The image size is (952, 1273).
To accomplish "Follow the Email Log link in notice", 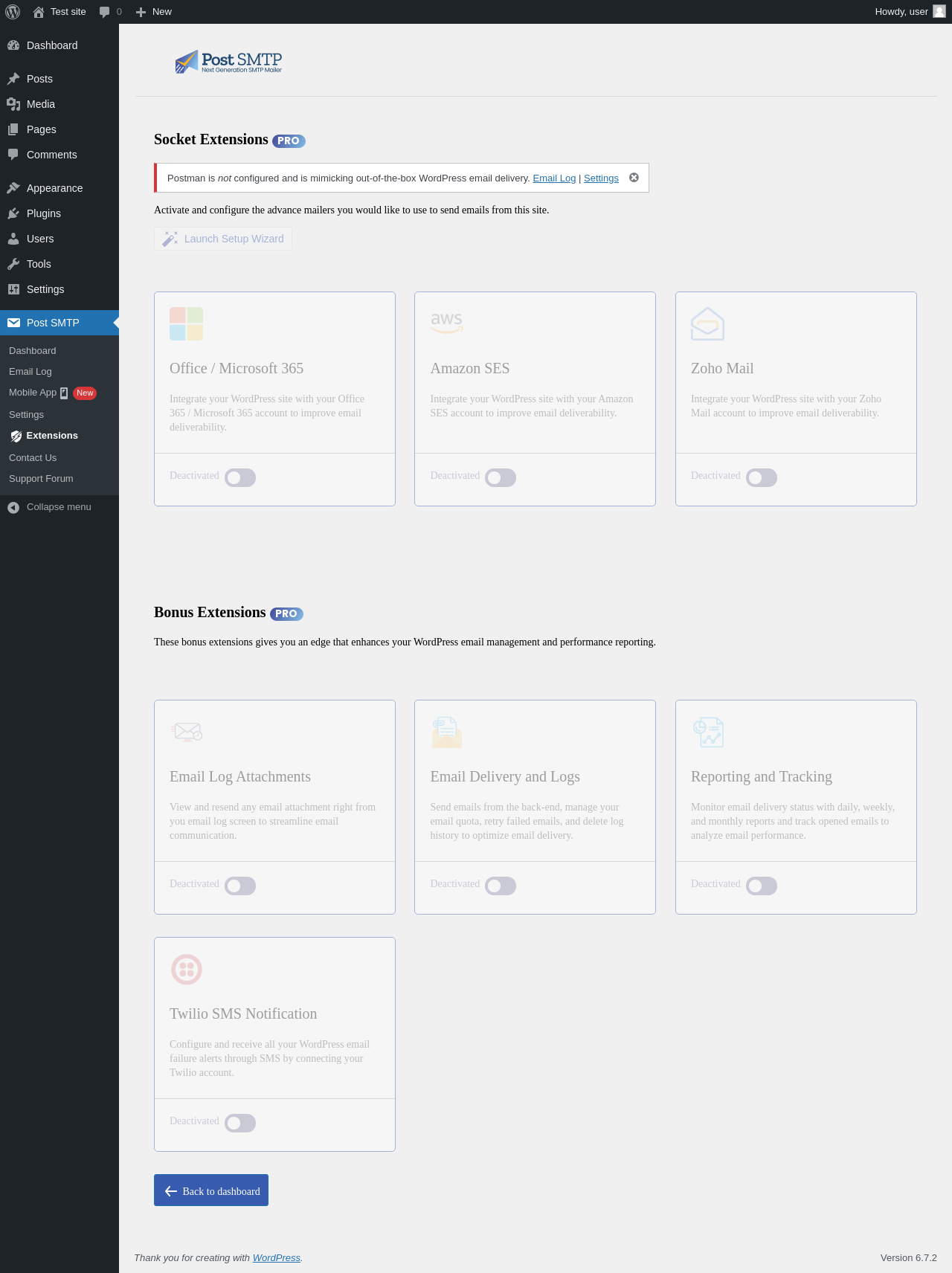I will [x=554, y=178].
